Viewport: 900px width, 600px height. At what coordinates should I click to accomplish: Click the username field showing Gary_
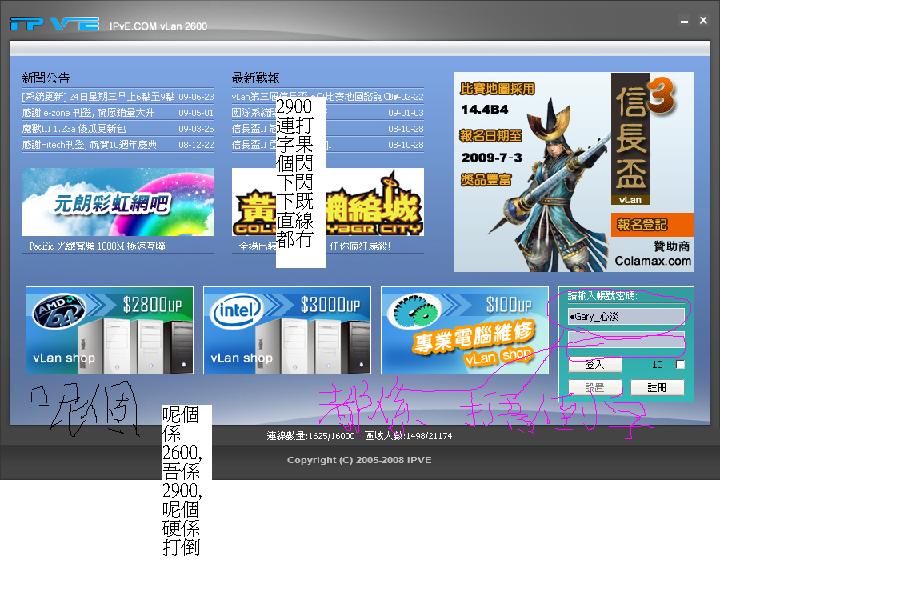tap(626, 316)
